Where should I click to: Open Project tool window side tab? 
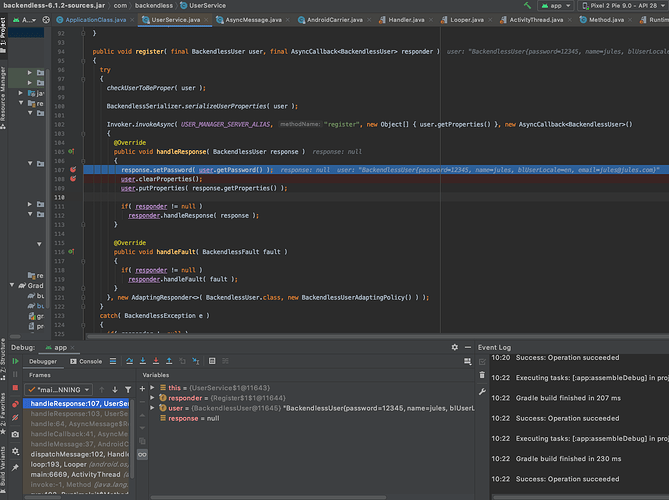click(3, 35)
